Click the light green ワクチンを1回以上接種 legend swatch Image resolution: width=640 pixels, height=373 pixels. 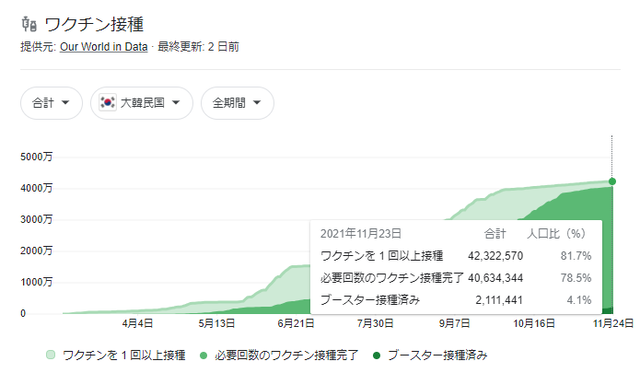tap(51, 355)
